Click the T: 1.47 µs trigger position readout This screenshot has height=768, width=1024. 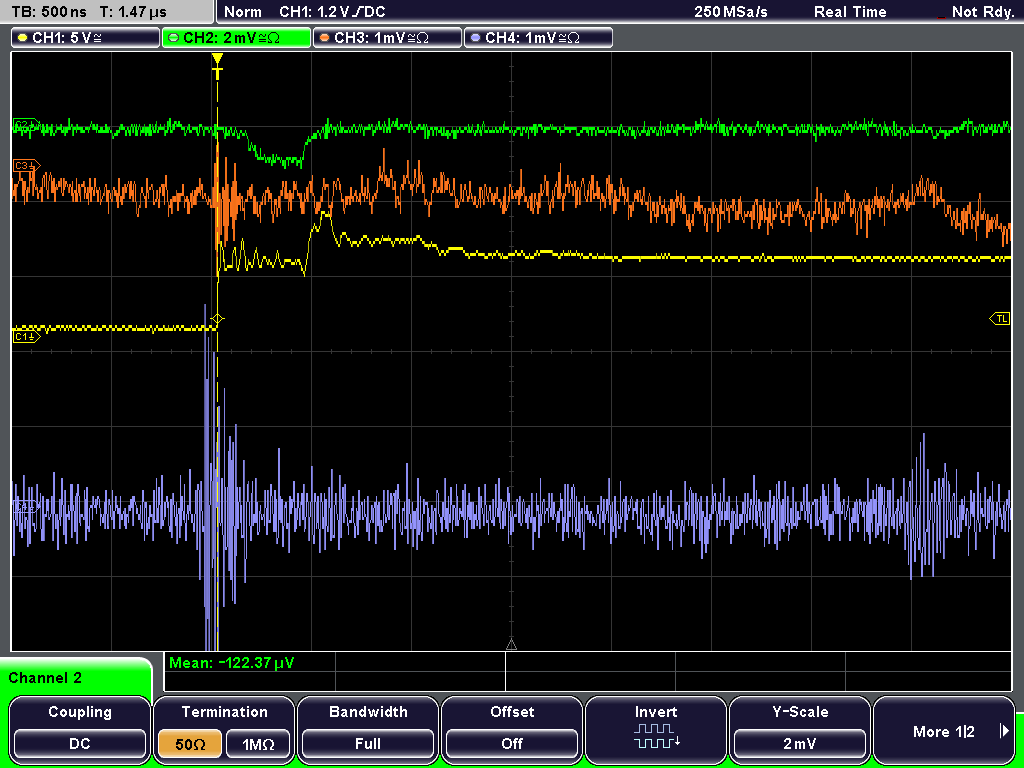(x=133, y=12)
